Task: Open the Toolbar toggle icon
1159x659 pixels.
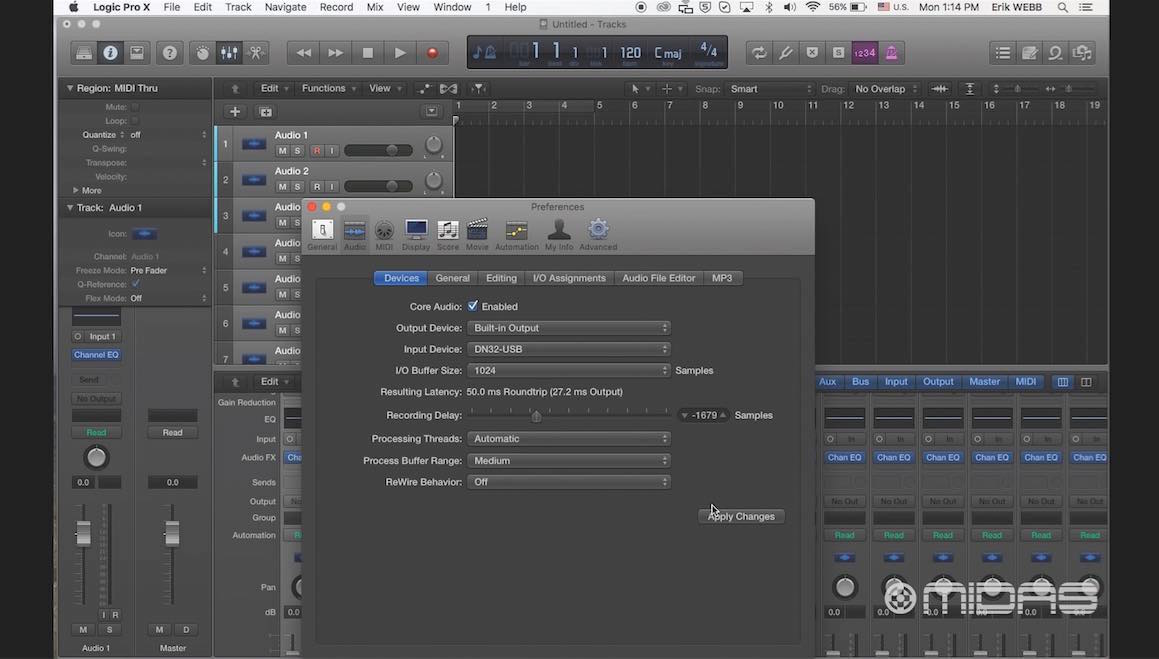Action: 137,52
